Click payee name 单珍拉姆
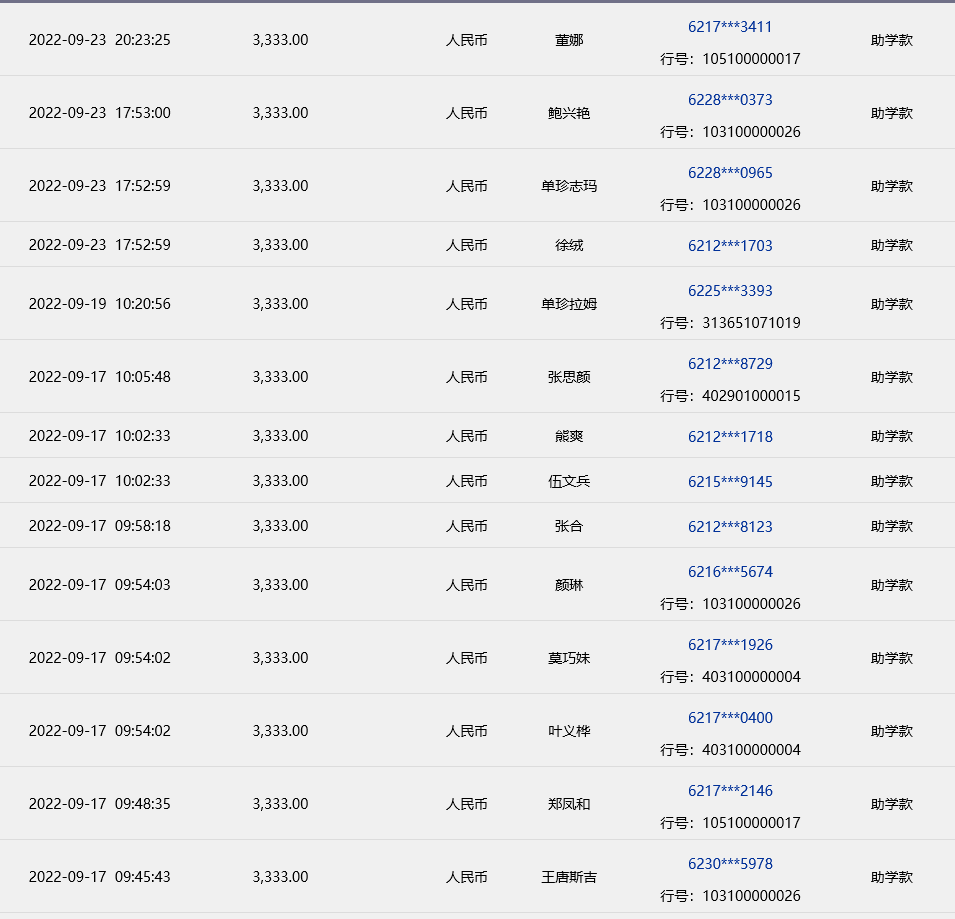955x919 pixels. click(569, 304)
